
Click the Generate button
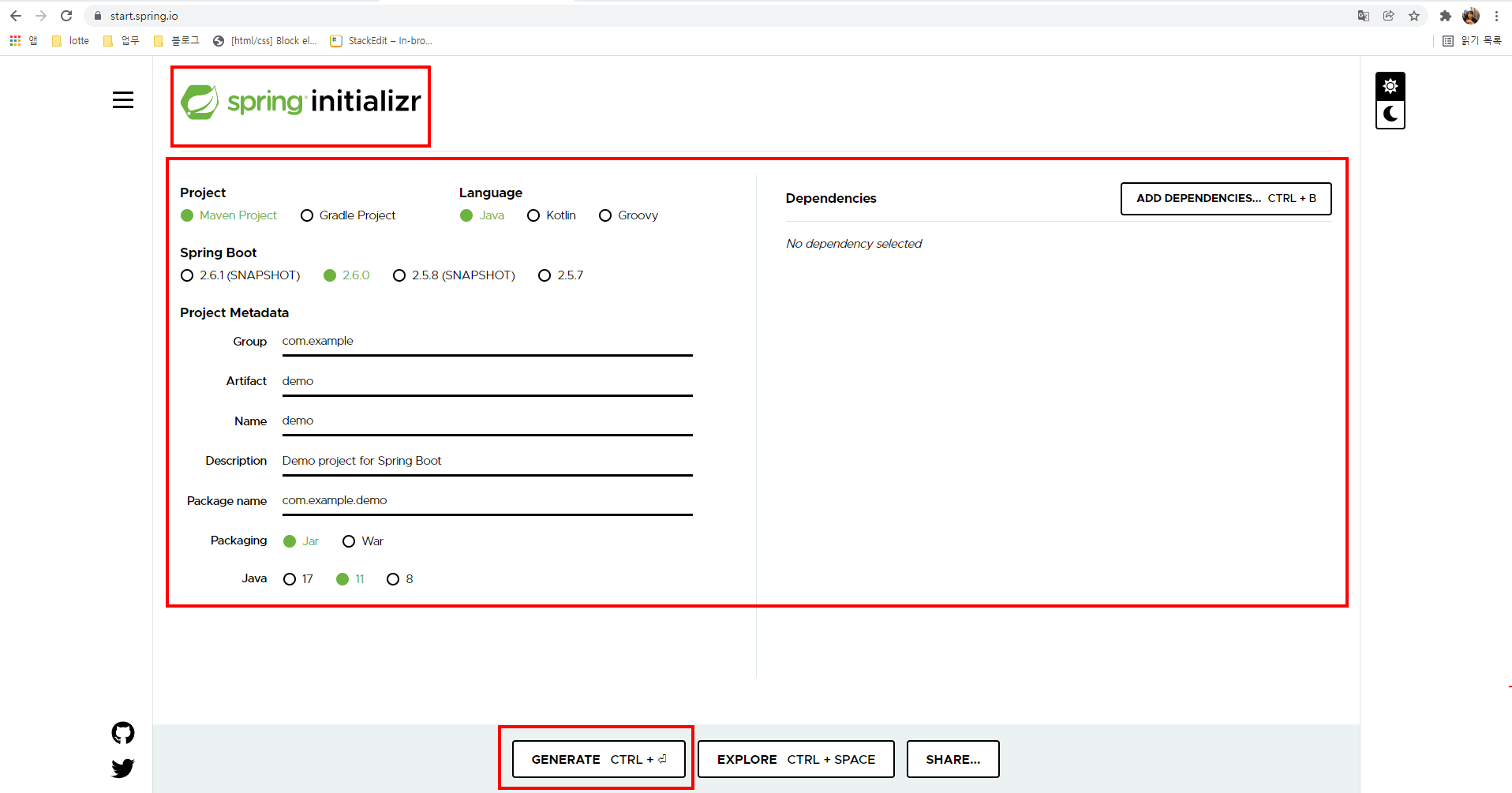click(599, 759)
